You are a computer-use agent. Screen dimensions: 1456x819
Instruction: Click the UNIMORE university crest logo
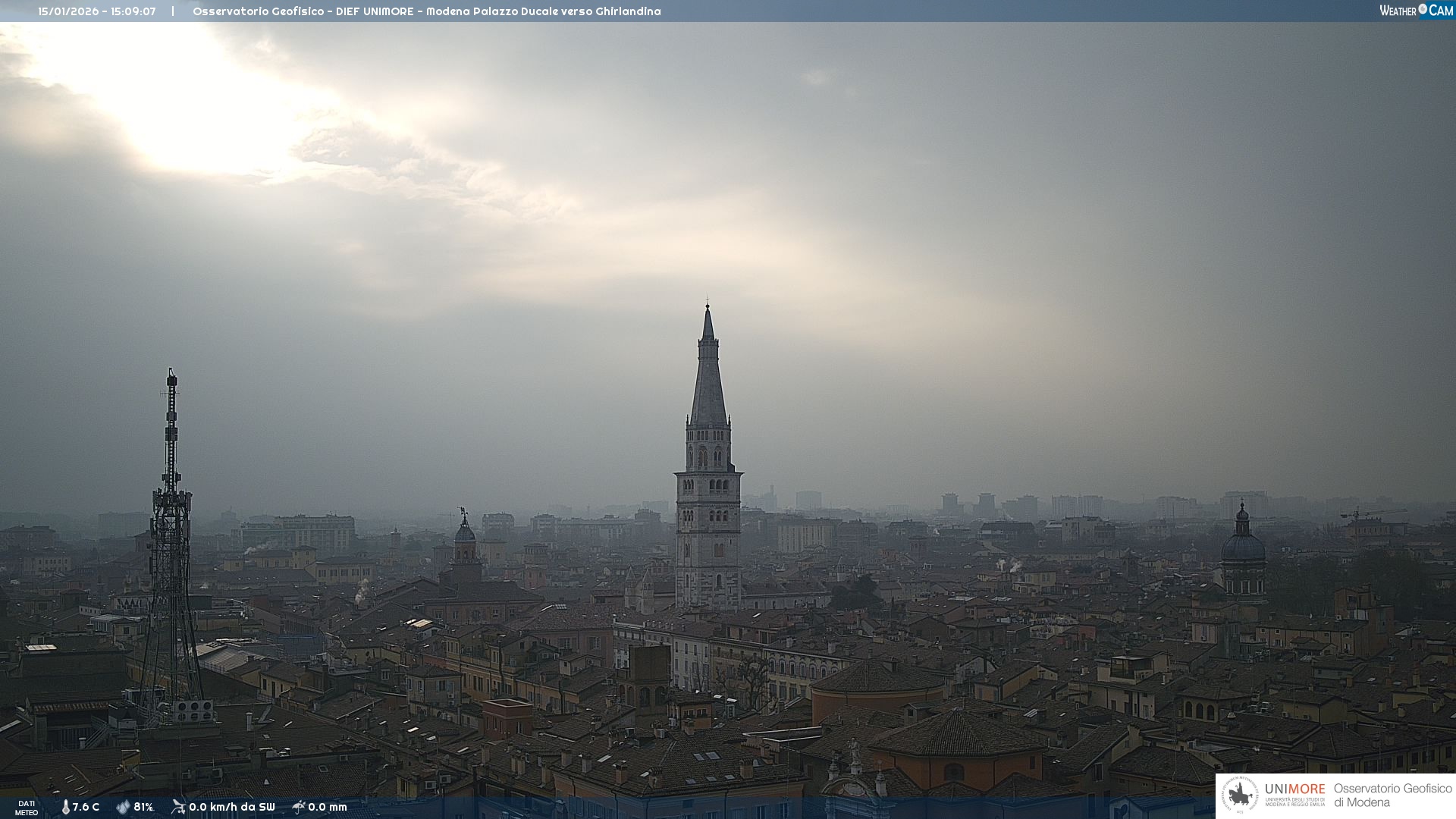tap(1240, 795)
